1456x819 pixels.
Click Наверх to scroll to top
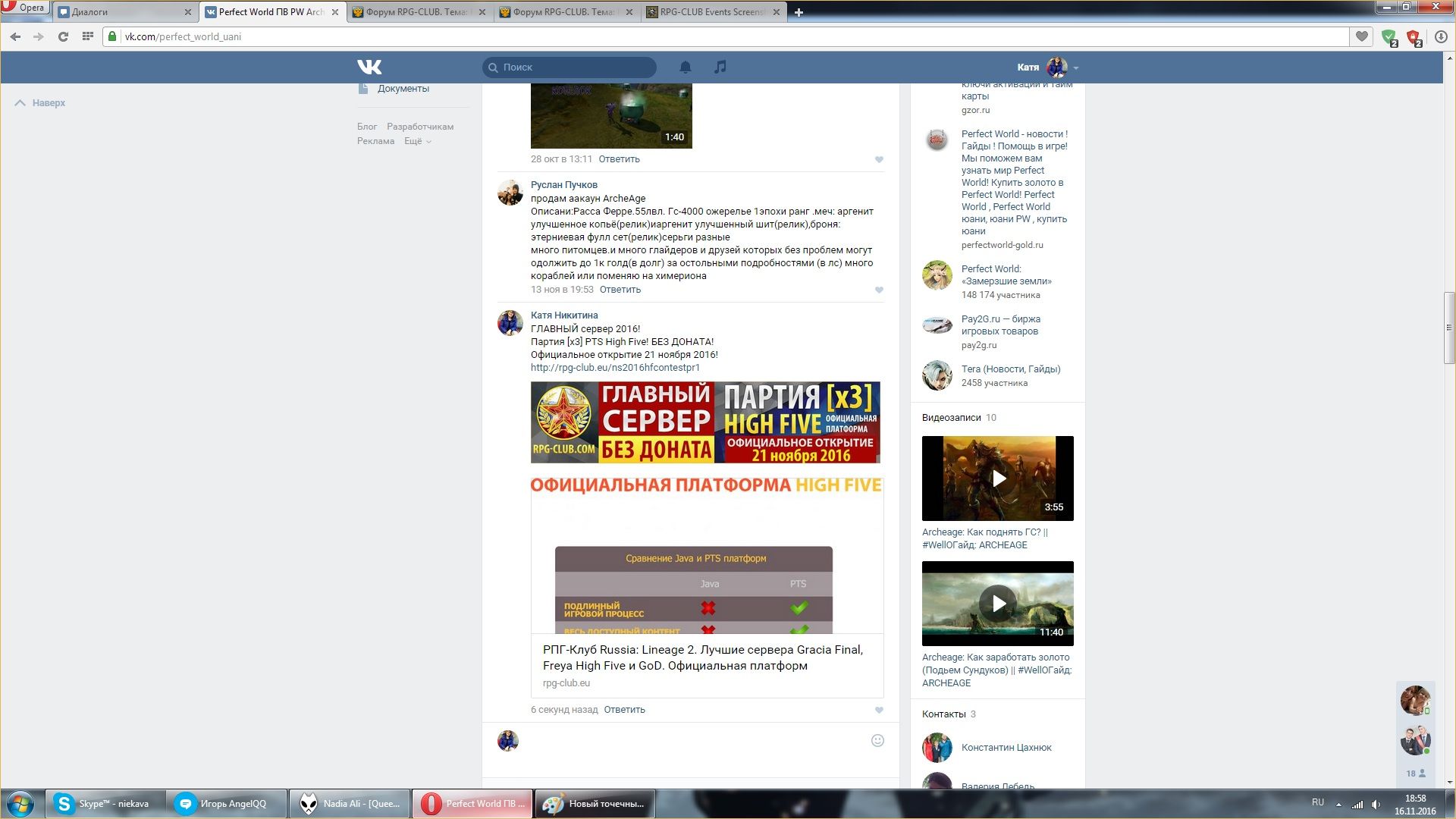click(40, 102)
